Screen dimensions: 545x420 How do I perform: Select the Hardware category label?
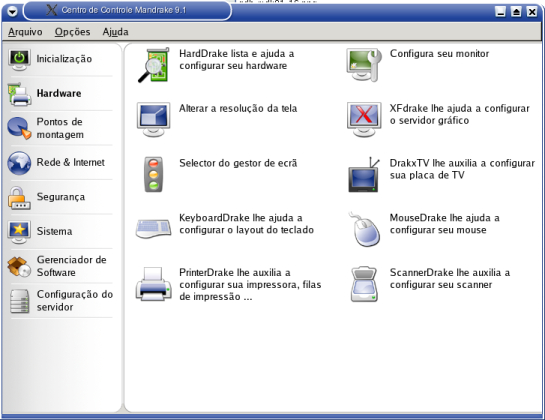[59, 93]
